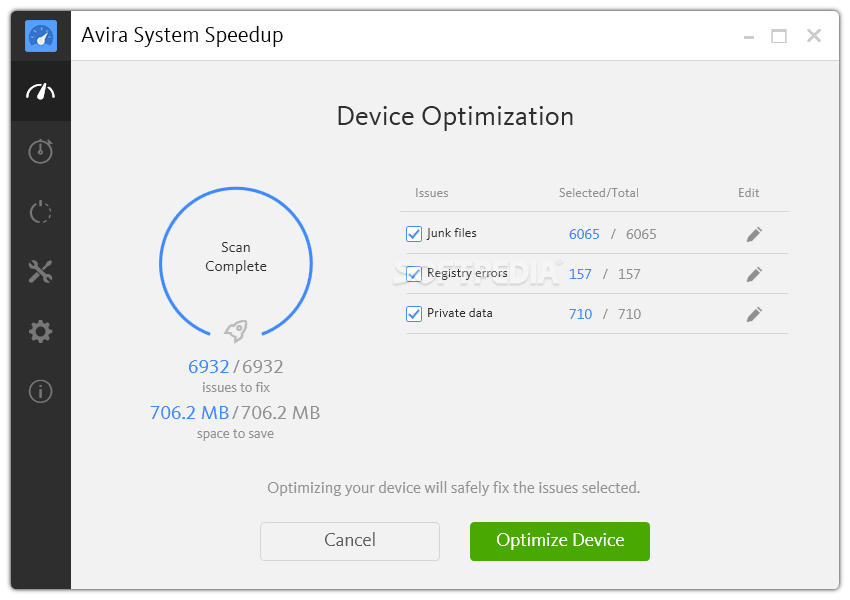
Task: Open the wrench and screwdriver tools icon
Action: [41, 272]
